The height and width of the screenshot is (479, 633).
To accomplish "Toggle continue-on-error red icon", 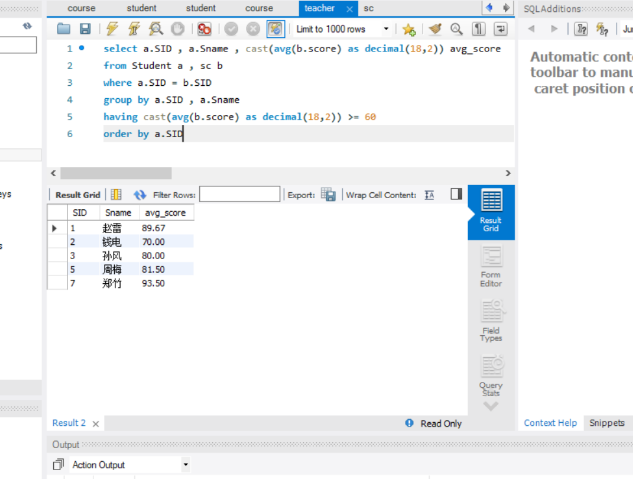I will pos(204,29).
